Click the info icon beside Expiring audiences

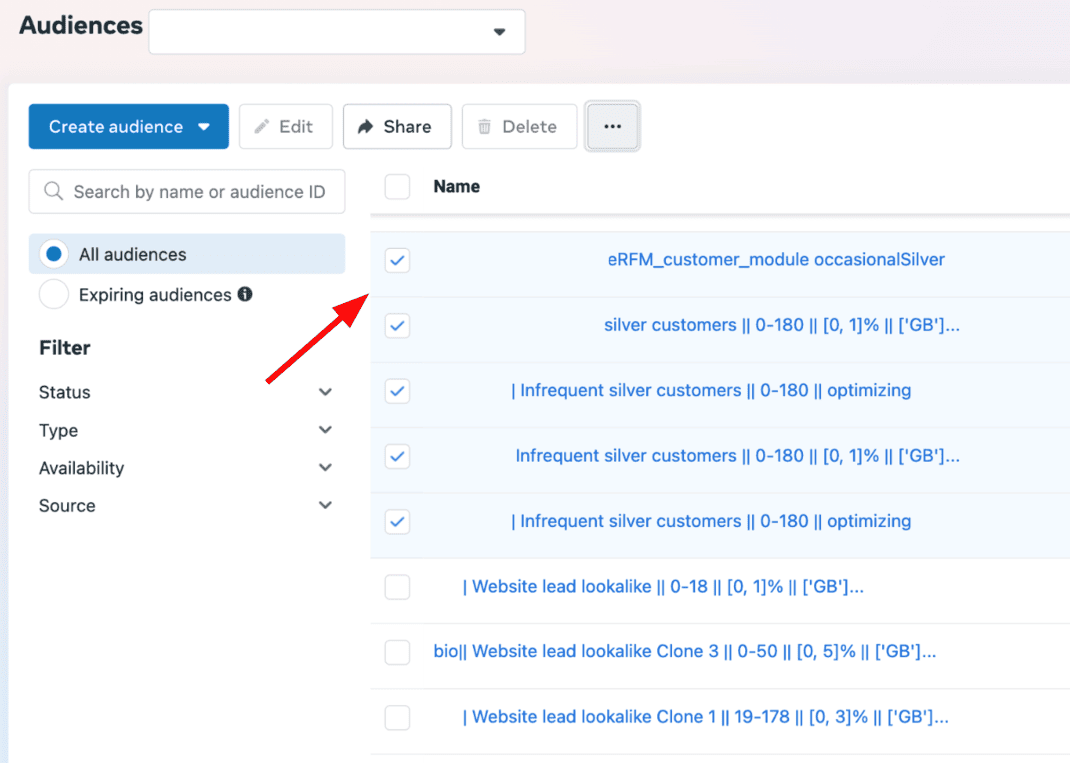pyautogui.click(x=245, y=294)
